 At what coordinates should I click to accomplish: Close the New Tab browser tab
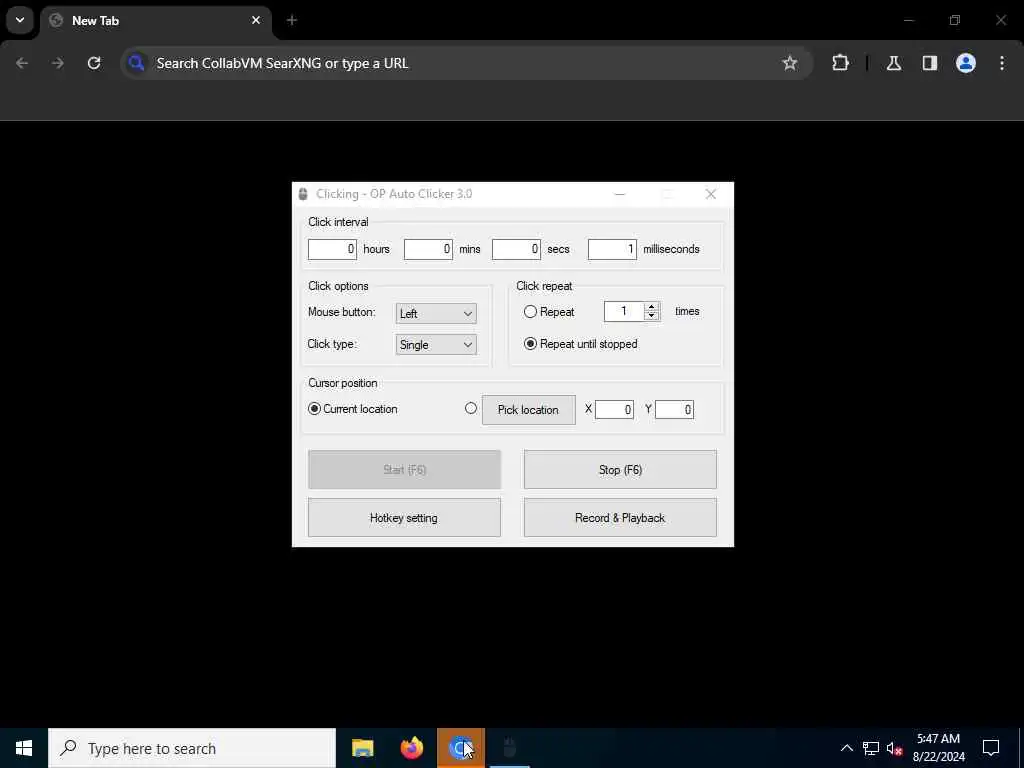pos(256,20)
